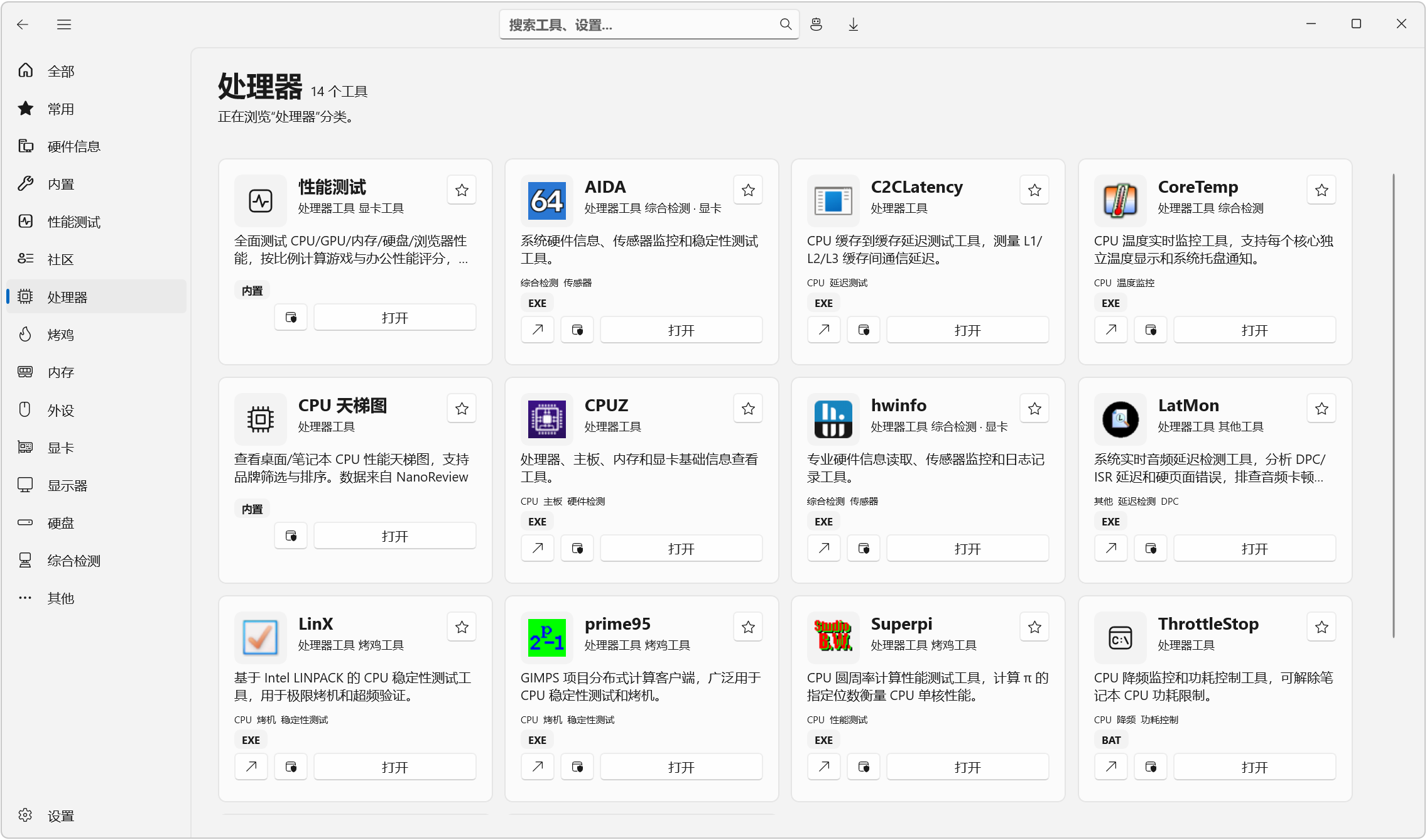Select 烤鸡 category in sidebar
1427x840 pixels.
pyautogui.click(x=96, y=335)
